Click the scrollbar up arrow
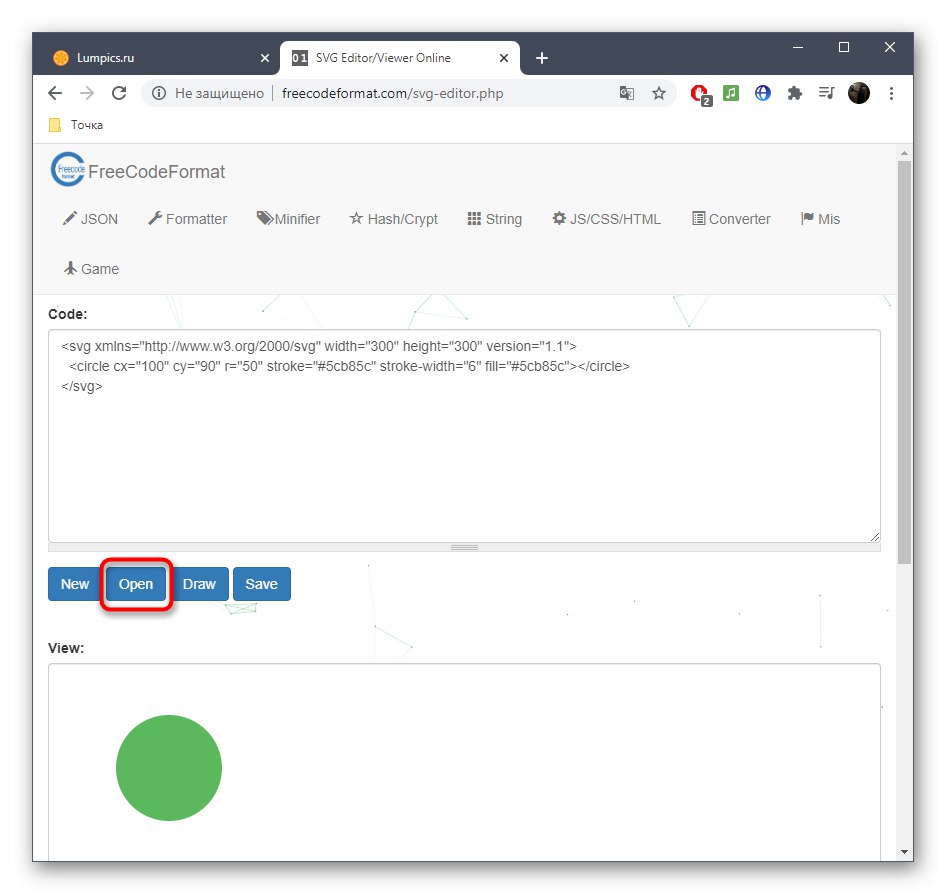The width and height of the screenshot is (946, 894). 904,153
